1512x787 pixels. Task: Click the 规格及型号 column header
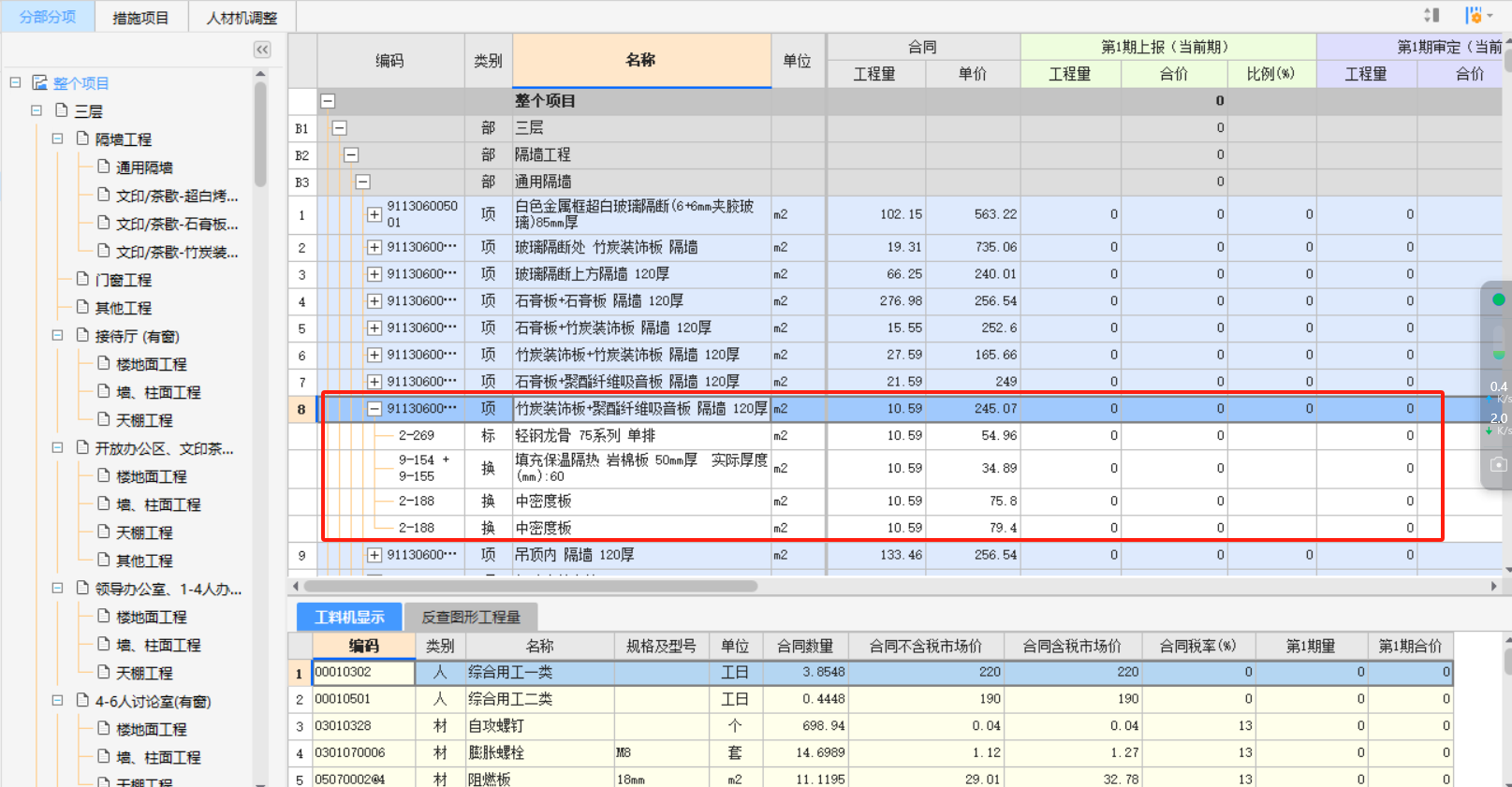coord(661,646)
